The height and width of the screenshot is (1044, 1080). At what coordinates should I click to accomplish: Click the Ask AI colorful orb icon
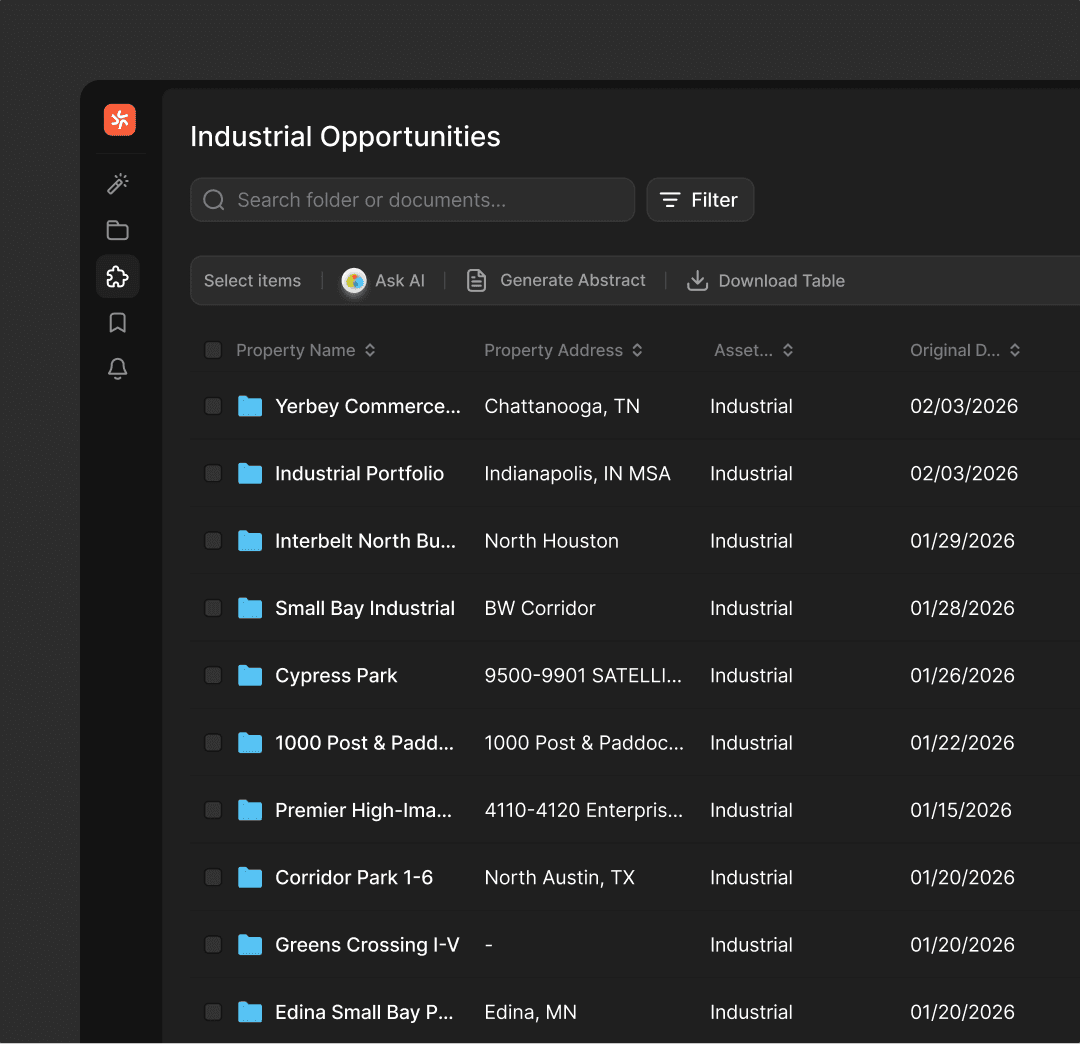pyautogui.click(x=354, y=281)
